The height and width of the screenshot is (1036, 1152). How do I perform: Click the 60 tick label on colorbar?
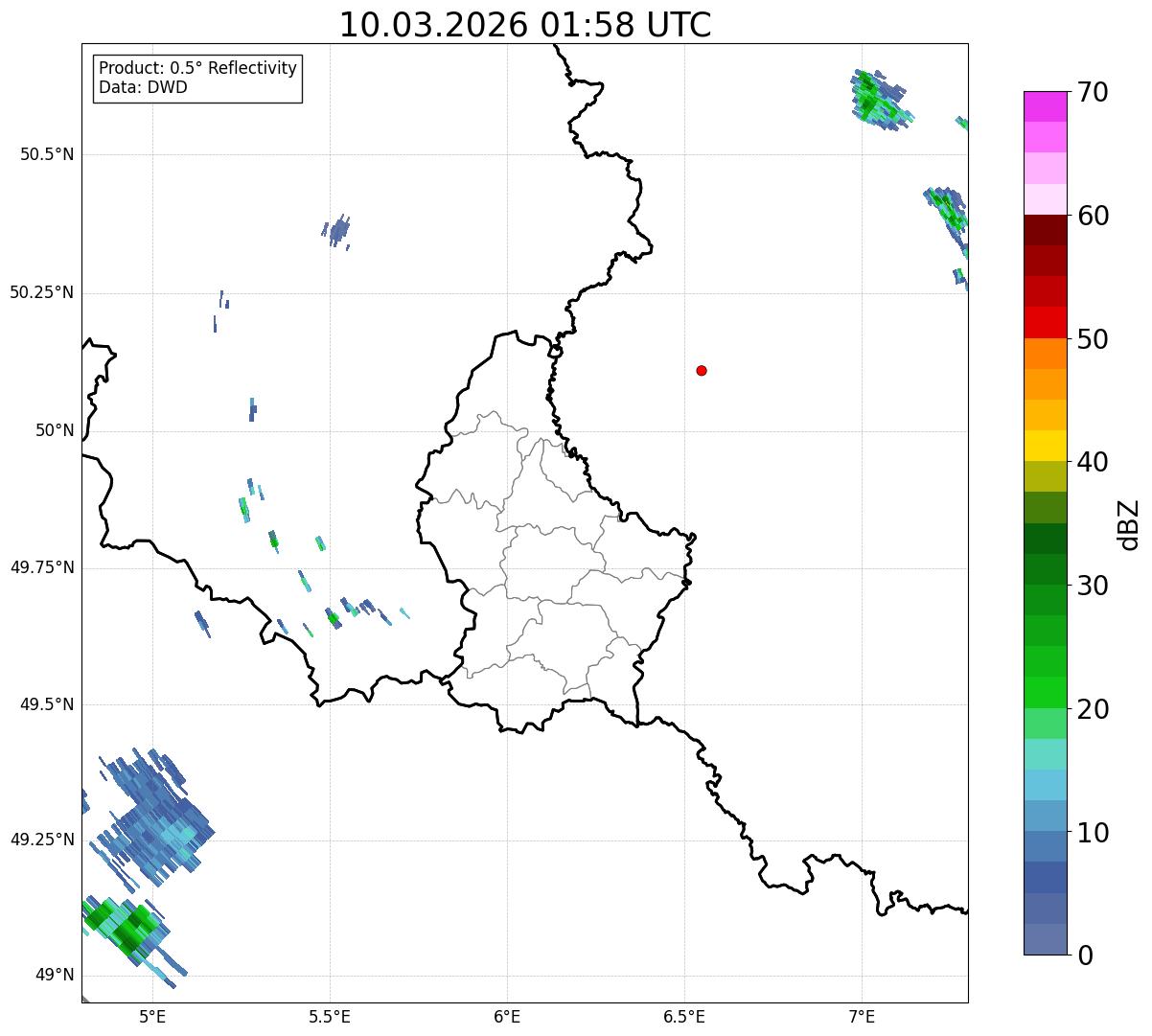coord(1092,216)
